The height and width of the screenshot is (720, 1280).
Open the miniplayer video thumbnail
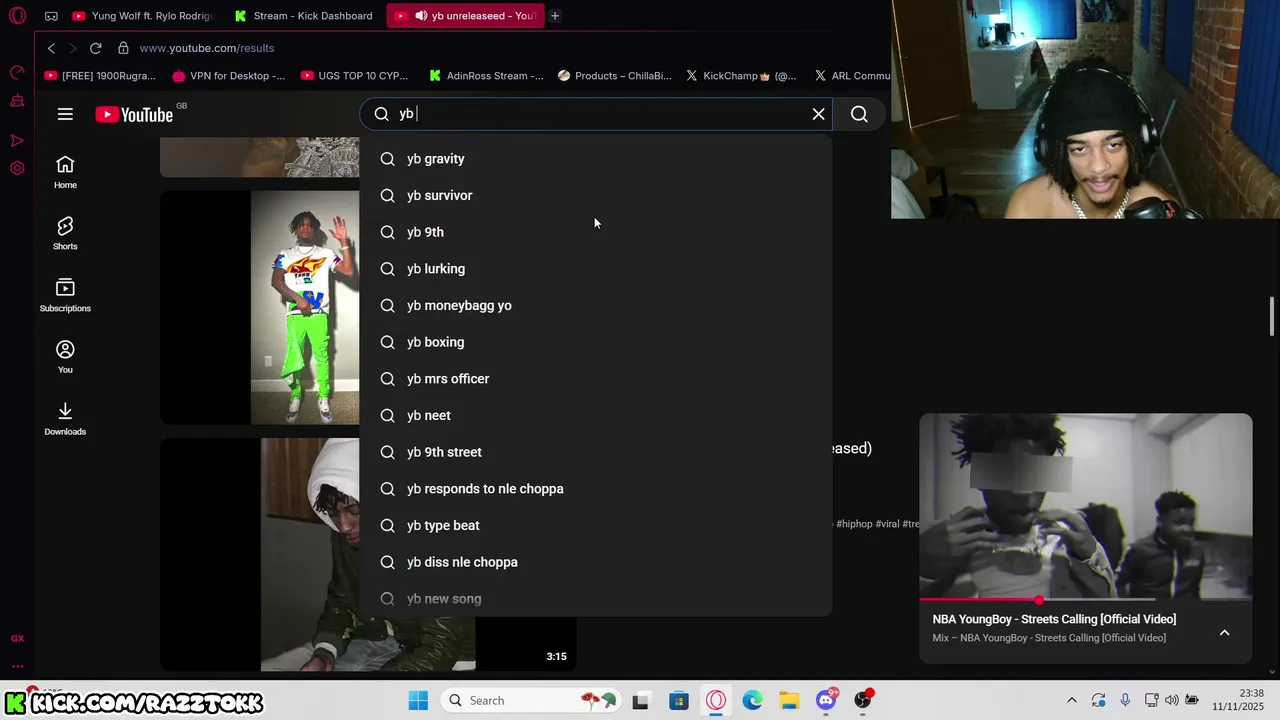(x=1085, y=506)
